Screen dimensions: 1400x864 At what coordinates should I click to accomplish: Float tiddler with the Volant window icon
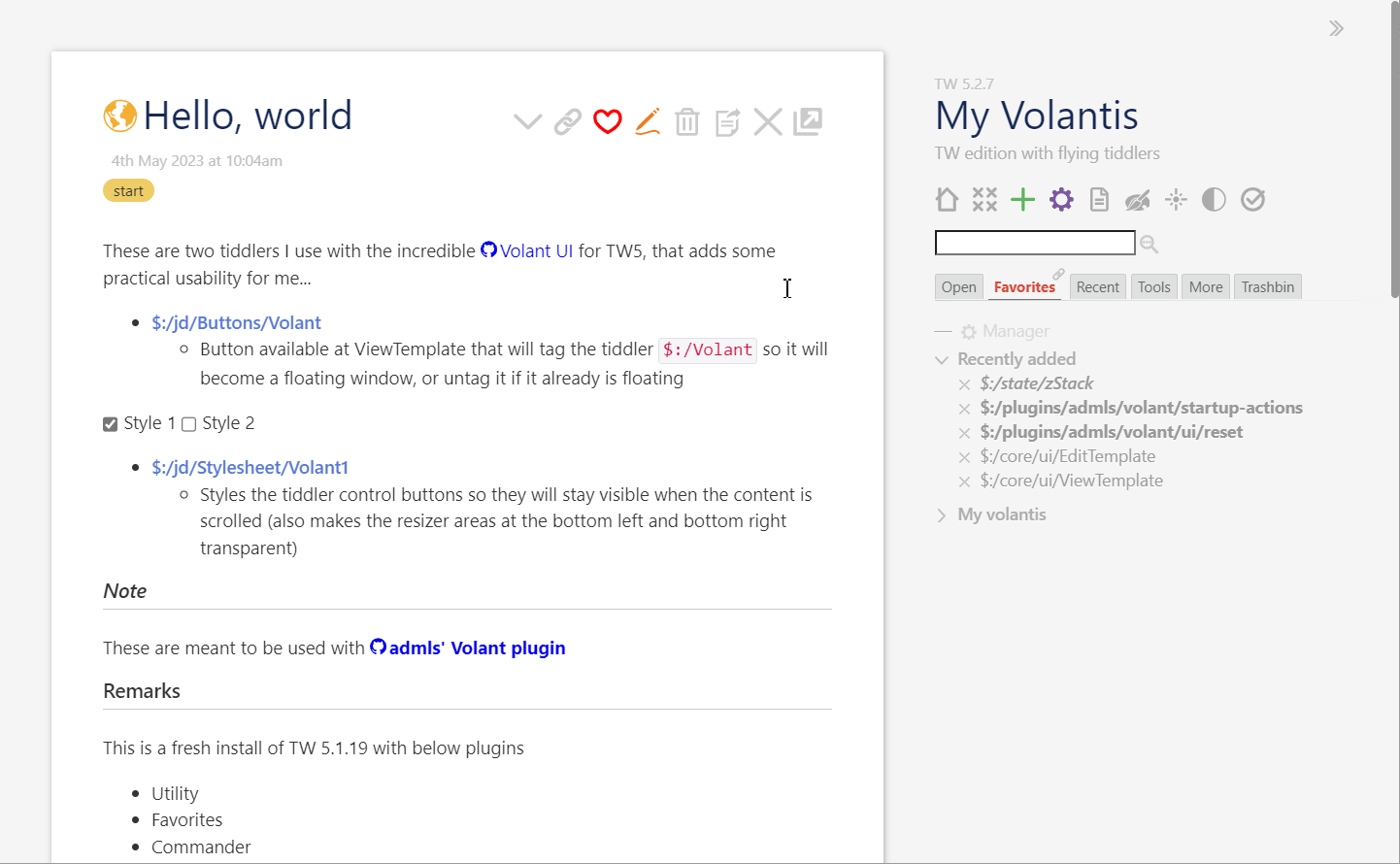click(x=808, y=121)
